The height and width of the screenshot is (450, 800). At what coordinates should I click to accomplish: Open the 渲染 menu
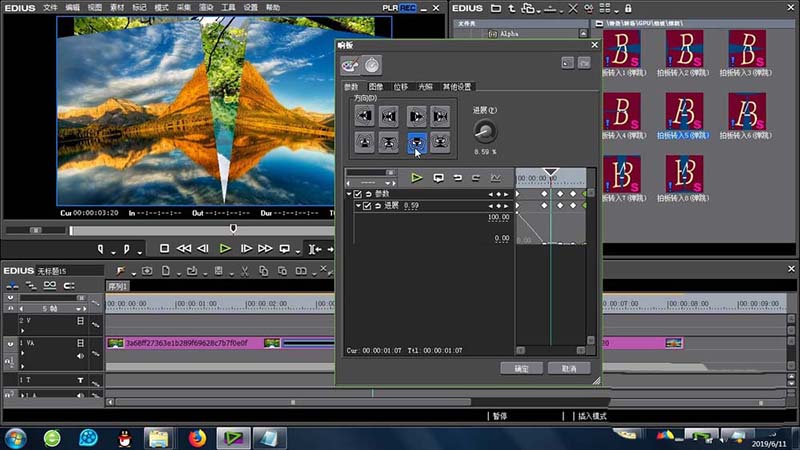tap(206, 8)
